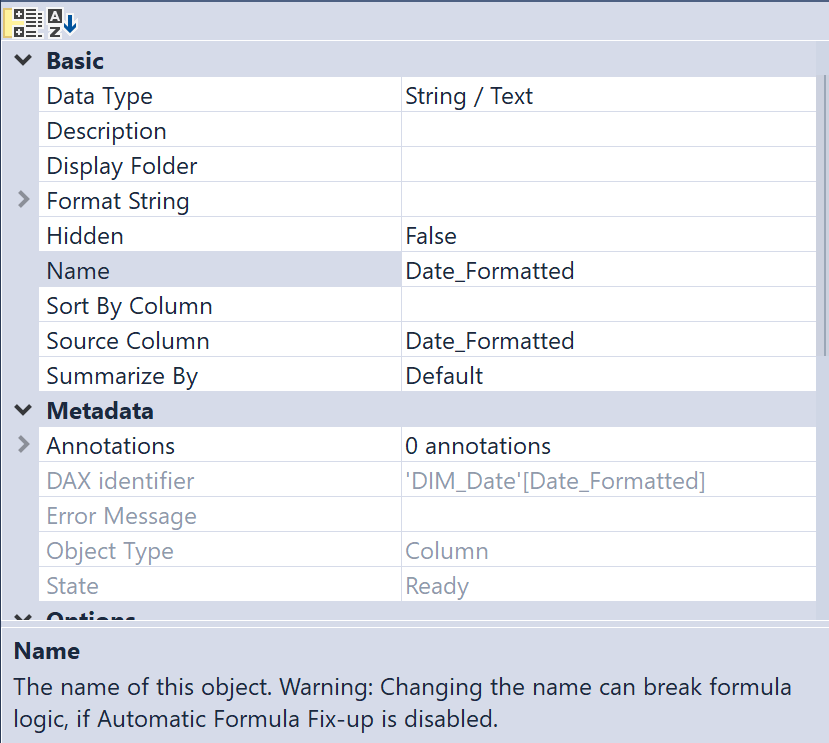Switch to categorized property view
Image resolution: width=829 pixels, height=743 pixels.
click(20, 22)
